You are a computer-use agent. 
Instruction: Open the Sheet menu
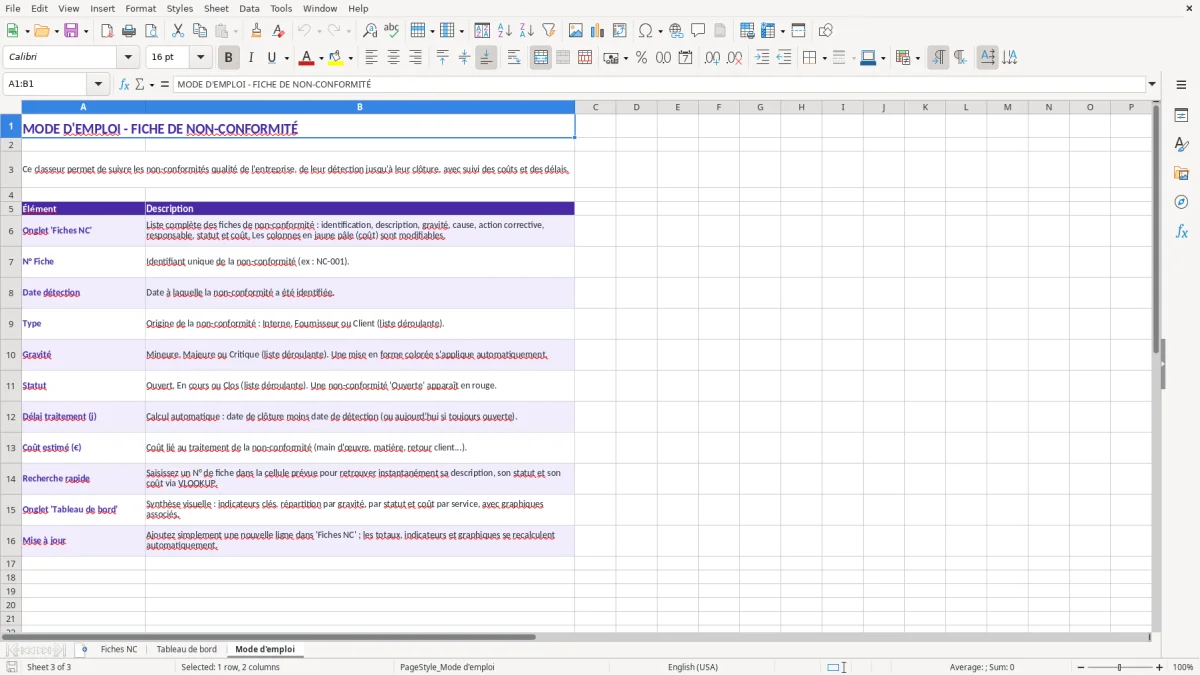coord(215,8)
